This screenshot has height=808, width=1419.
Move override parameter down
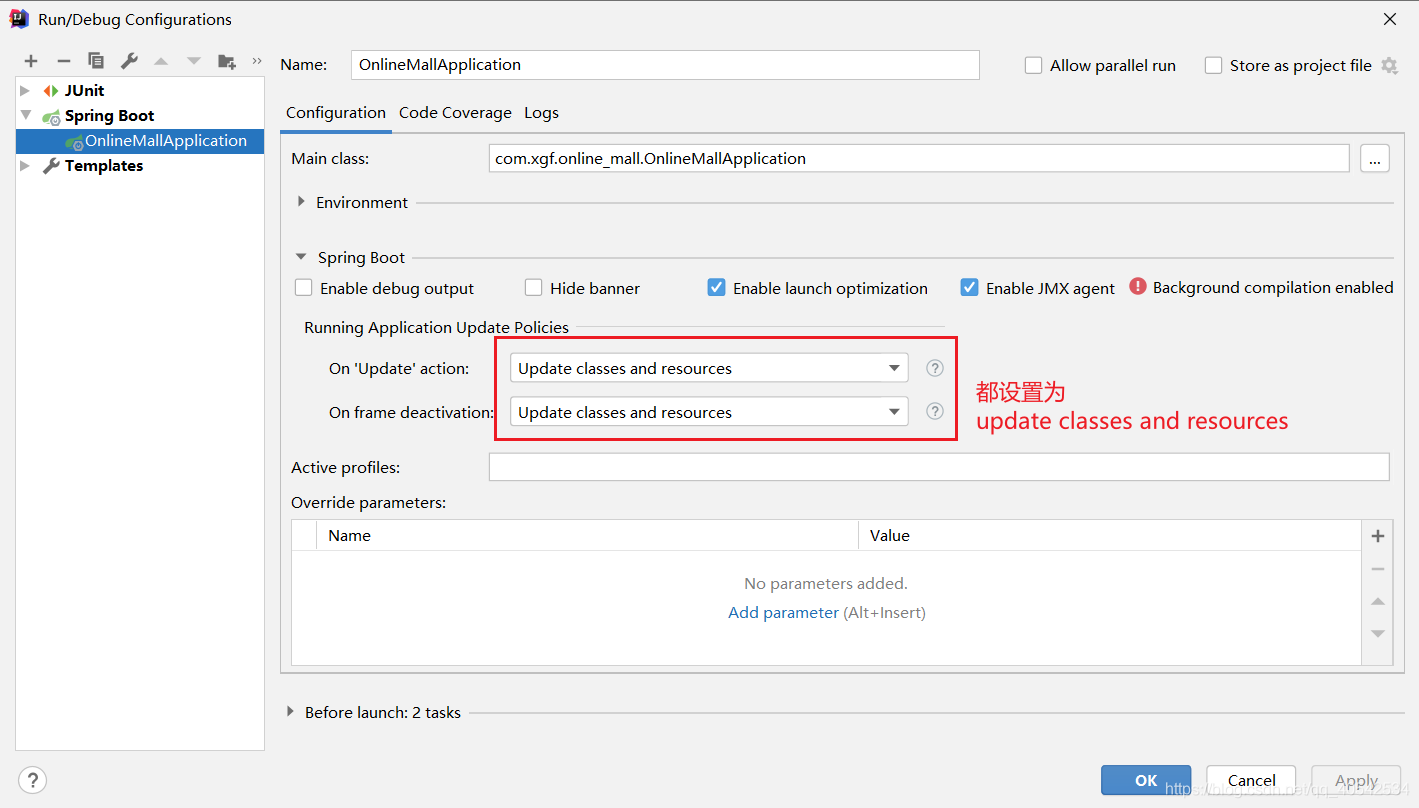tap(1378, 633)
